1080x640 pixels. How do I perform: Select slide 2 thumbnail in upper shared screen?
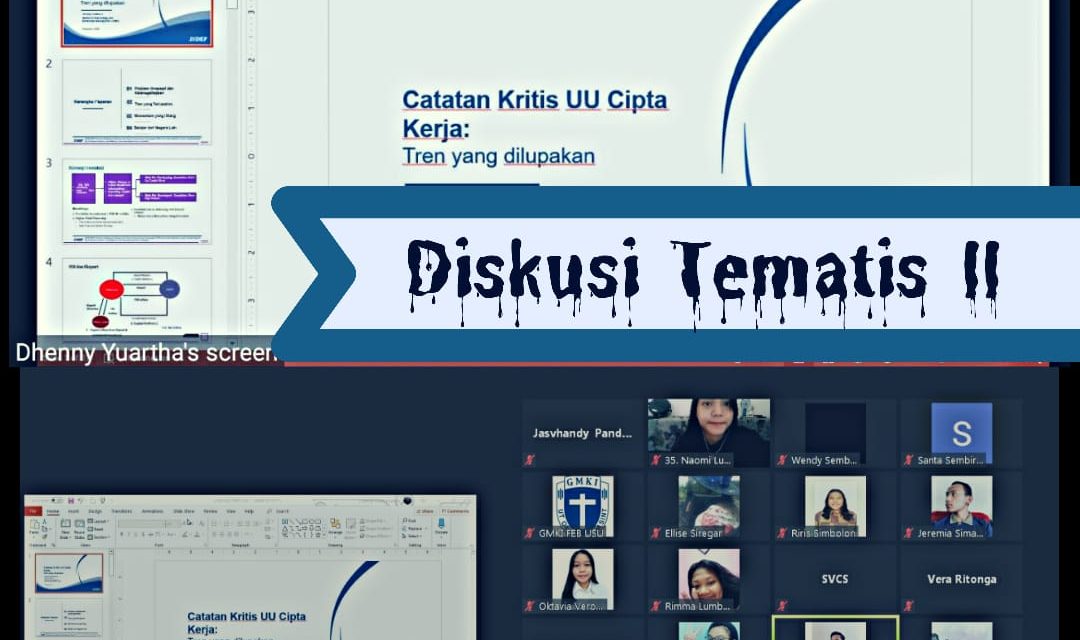(x=136, y=101)
